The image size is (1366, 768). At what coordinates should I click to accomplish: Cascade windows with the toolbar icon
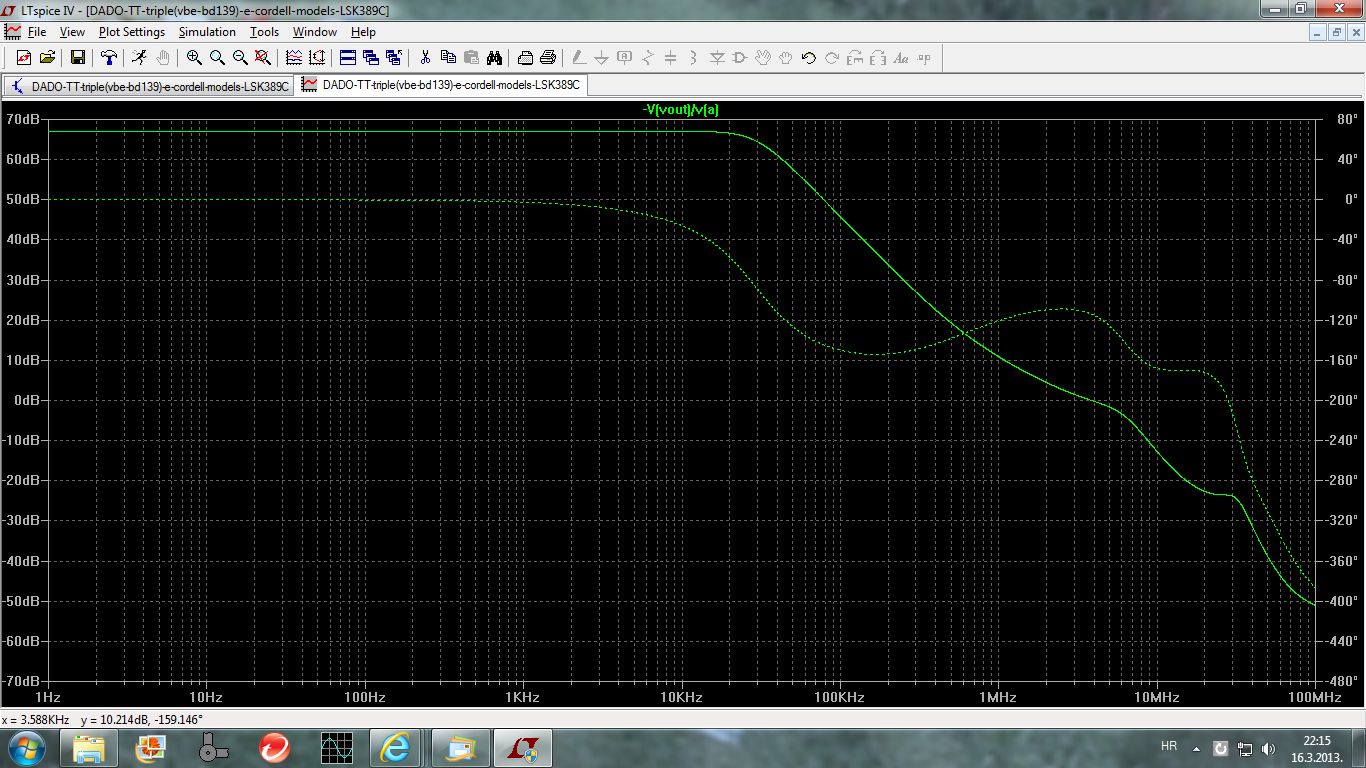[371, 58]
